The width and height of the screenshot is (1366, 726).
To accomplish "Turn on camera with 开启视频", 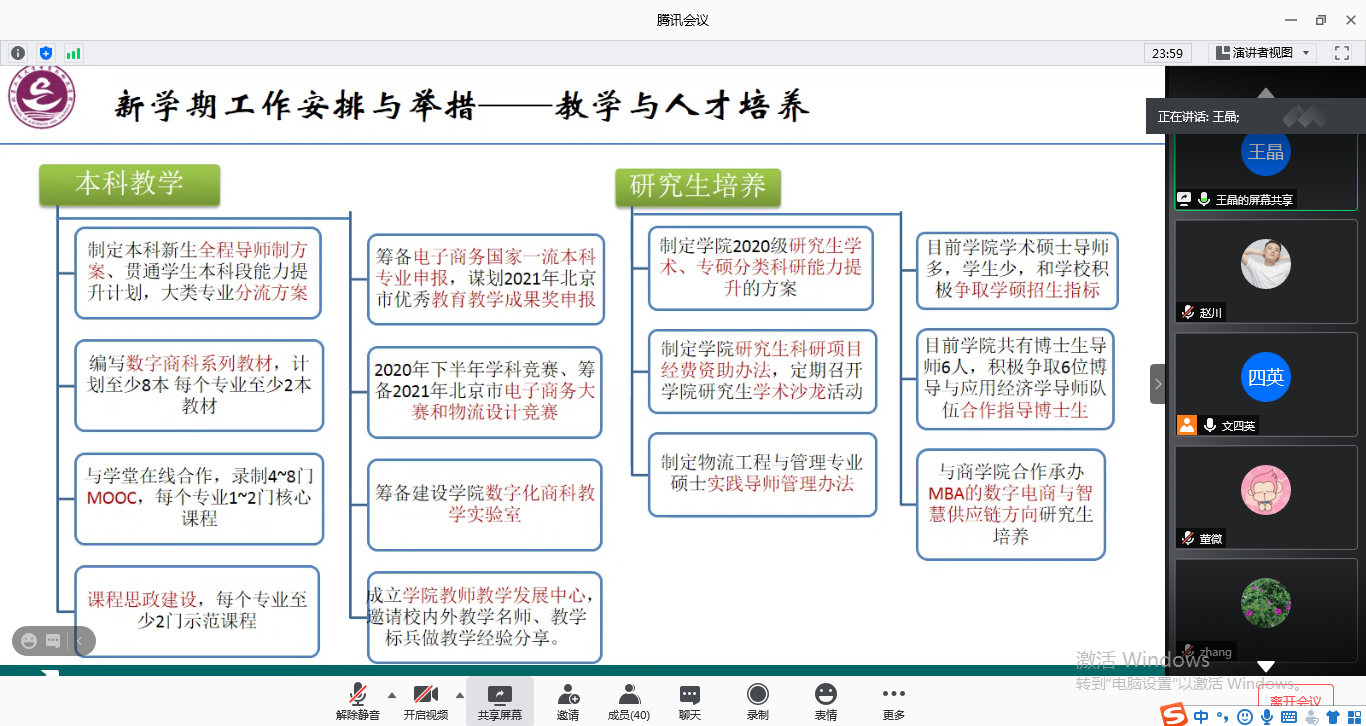I will pyautogui.click(x=426, y=702).
